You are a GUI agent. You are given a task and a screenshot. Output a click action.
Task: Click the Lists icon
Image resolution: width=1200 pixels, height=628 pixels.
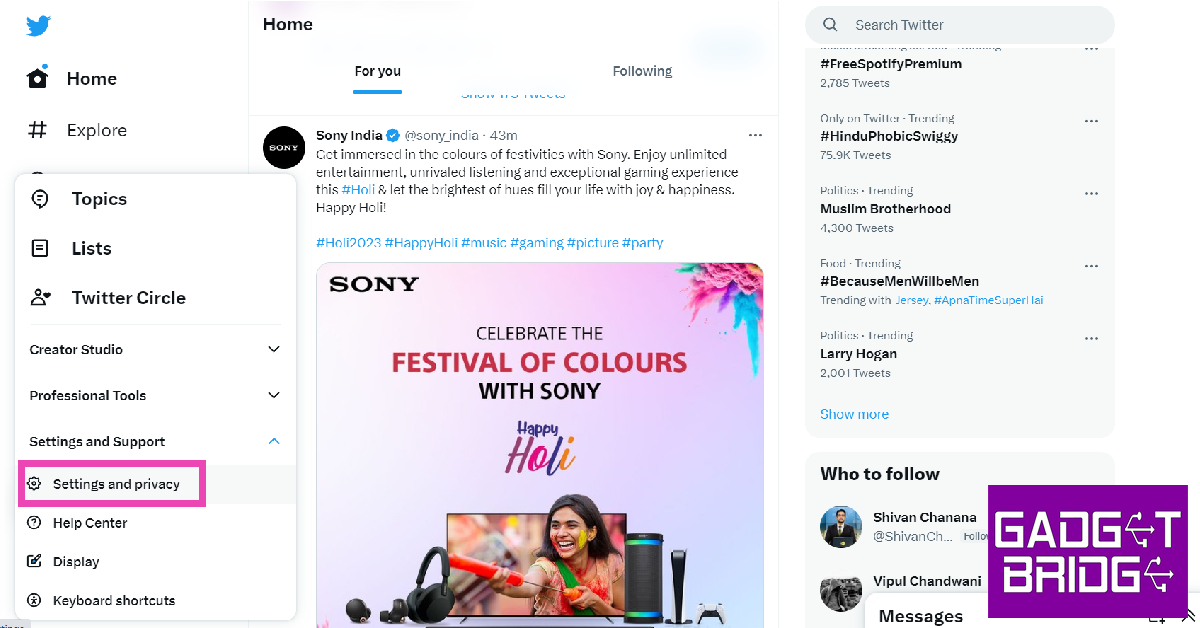coord(40,248)
